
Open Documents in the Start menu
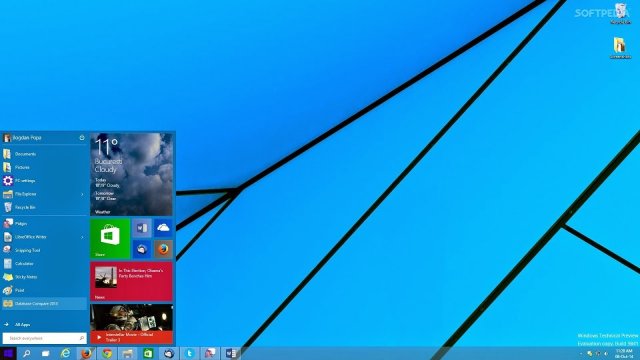[x=44, y=154]
